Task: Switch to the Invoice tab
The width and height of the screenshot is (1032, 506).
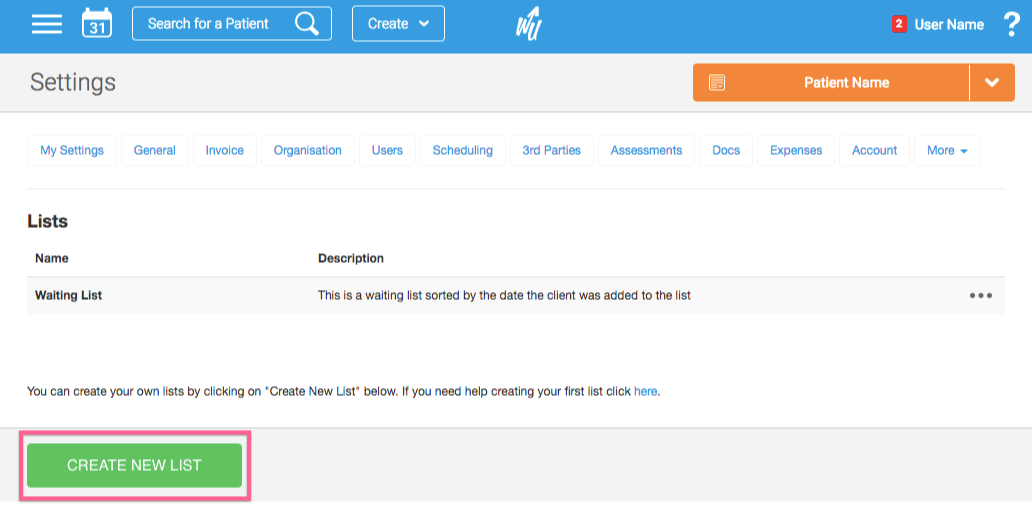Action: tap(224, 151)
